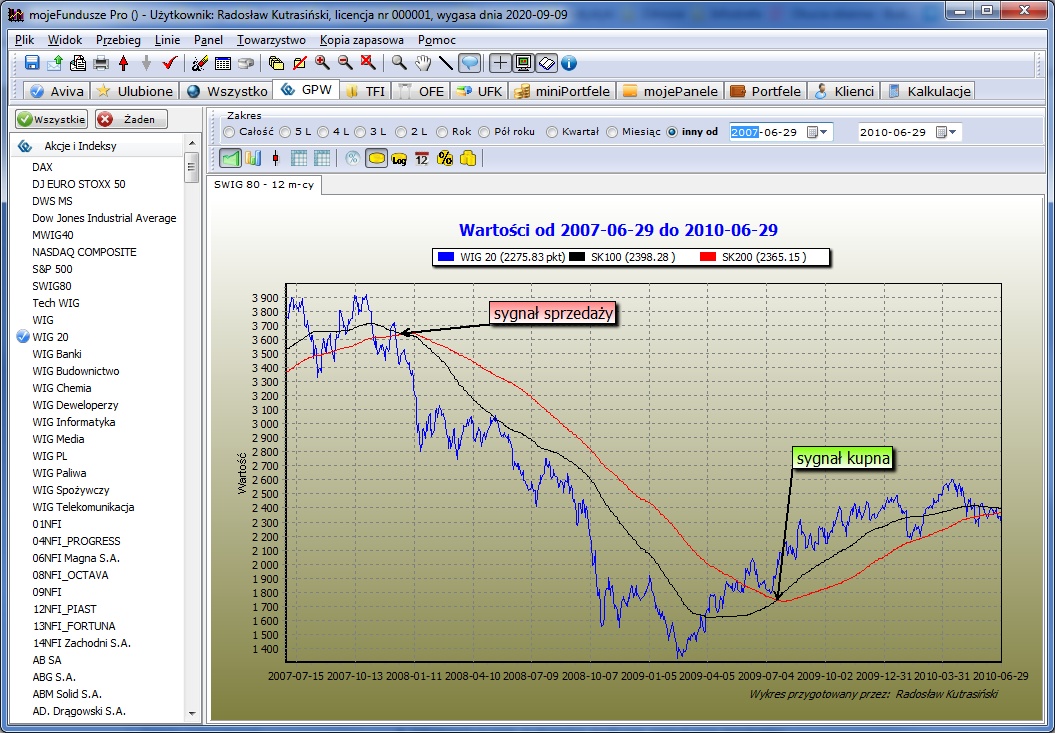Click the blue floppy disk save icon
Screen dimensions: 1055x733
point(32,63)
